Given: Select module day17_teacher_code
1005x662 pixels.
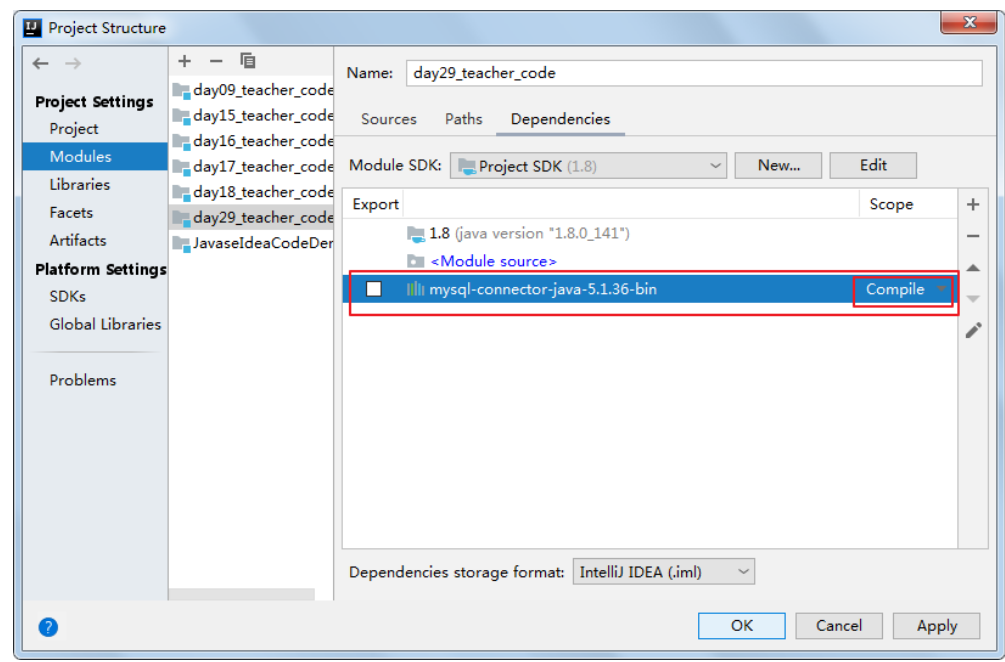Looking at the screenshot, I should (252, 167).
